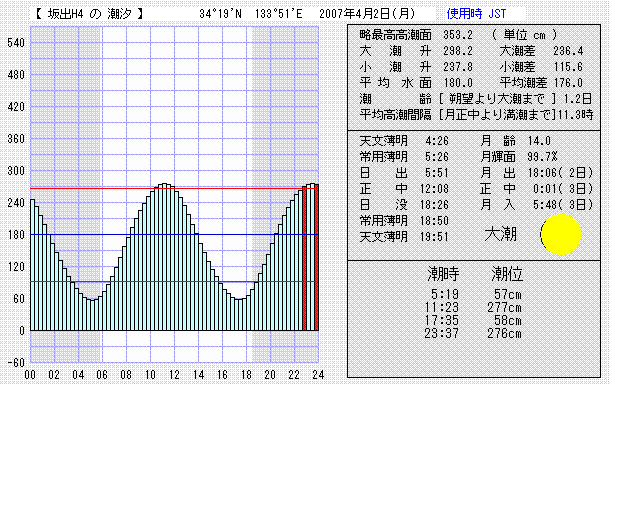Click the 潮位 column header
This screenshot has height=512, width=640.
tap(507, 274)
